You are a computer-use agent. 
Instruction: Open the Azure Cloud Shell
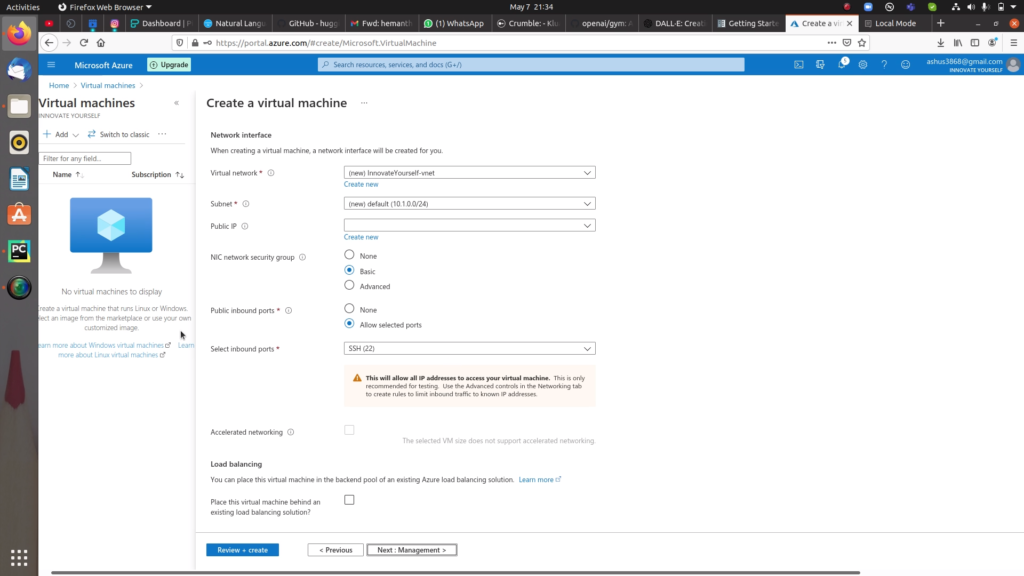click(x=798, y=64)
